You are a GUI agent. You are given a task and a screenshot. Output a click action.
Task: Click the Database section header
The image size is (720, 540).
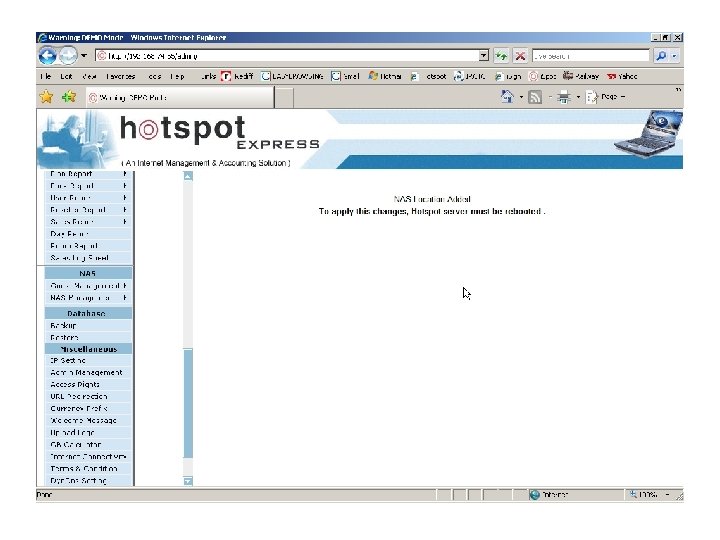tap(88, 313)
